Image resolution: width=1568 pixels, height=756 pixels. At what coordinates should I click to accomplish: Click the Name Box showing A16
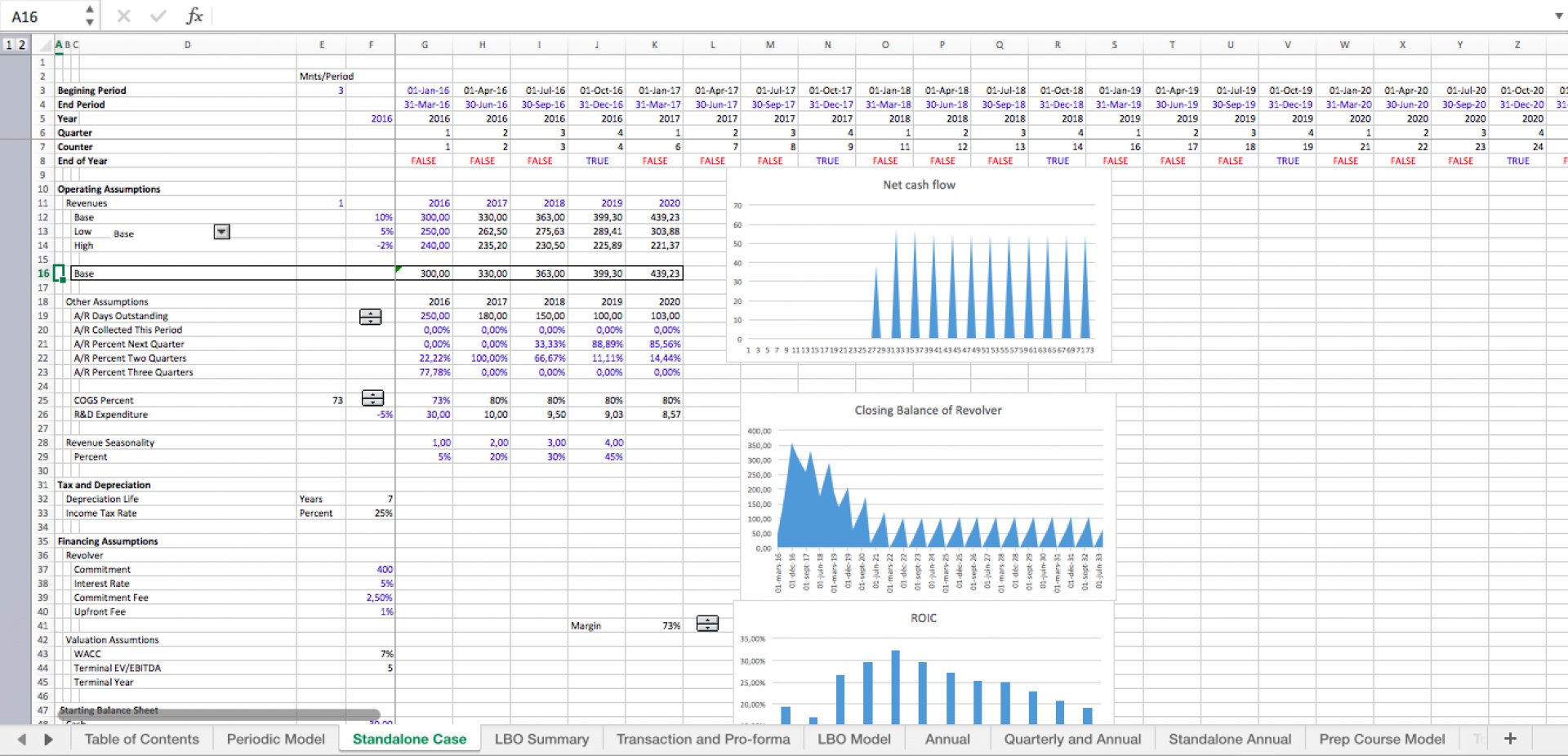pyautogui.click(x=41, y=16)
